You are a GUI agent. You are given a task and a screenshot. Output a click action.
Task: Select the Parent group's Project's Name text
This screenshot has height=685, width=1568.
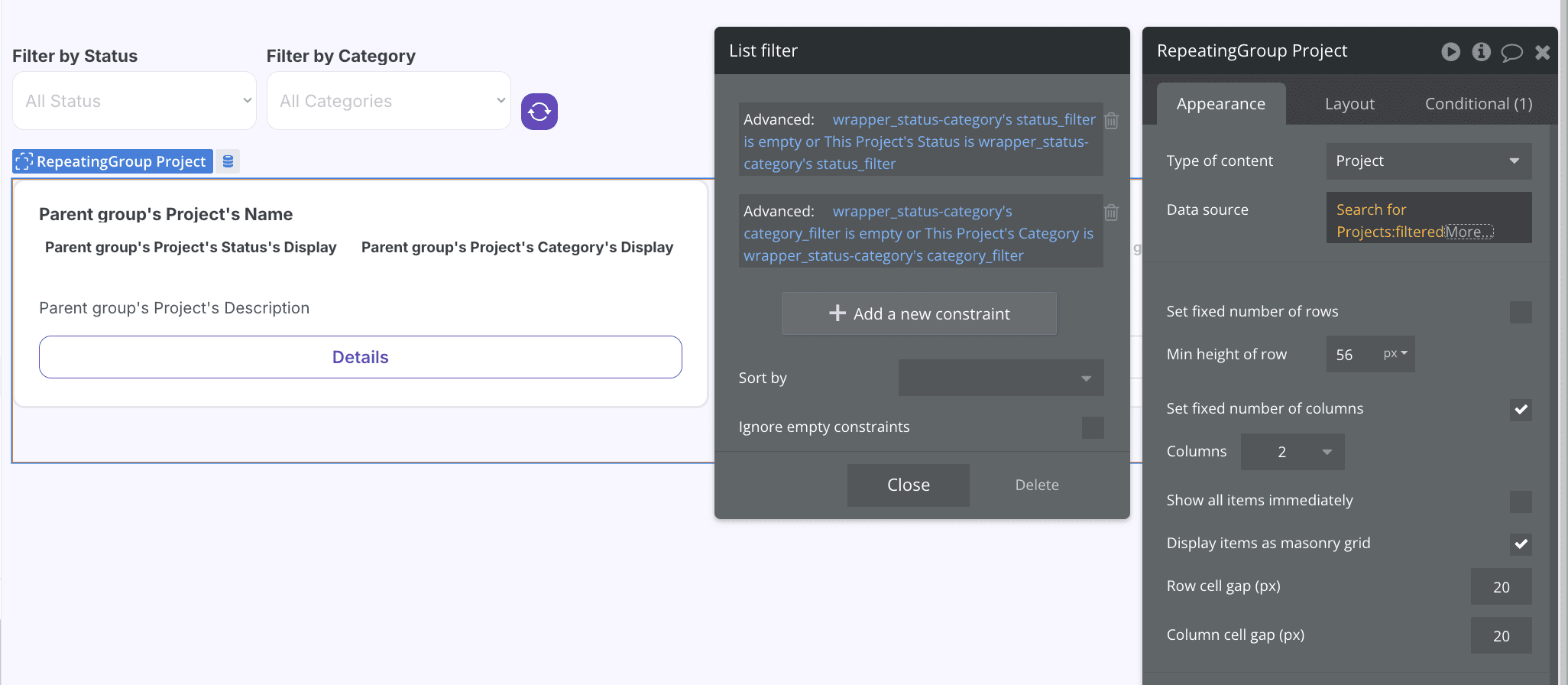pos(166,214)
